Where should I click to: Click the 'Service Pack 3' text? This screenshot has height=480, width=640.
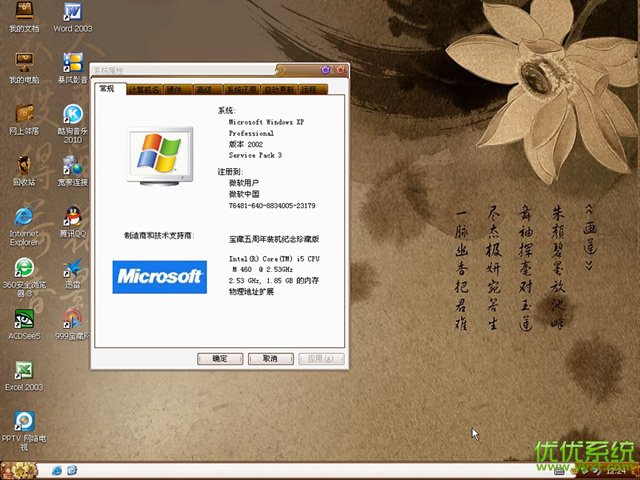click(x=255, y=155)
